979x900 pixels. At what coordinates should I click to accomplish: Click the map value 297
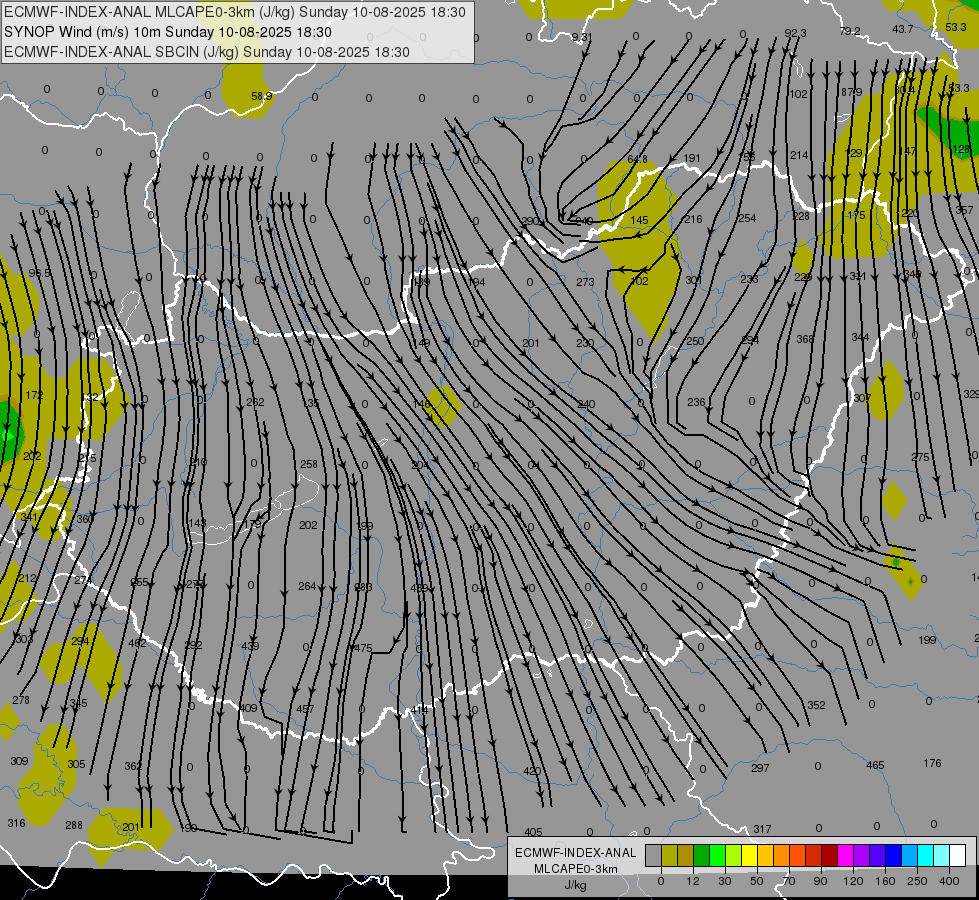760,768
